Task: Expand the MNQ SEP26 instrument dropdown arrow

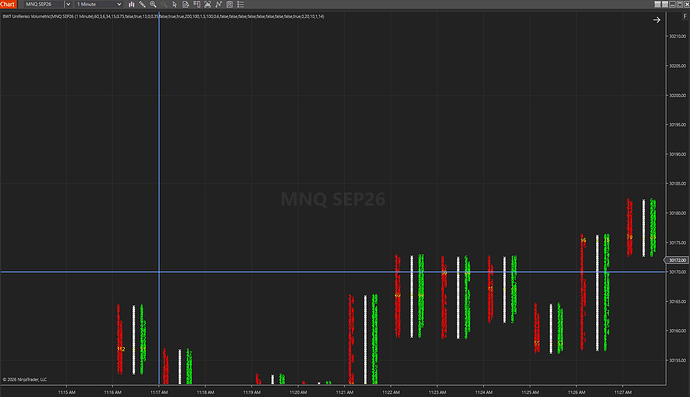Action: [68, 4]
